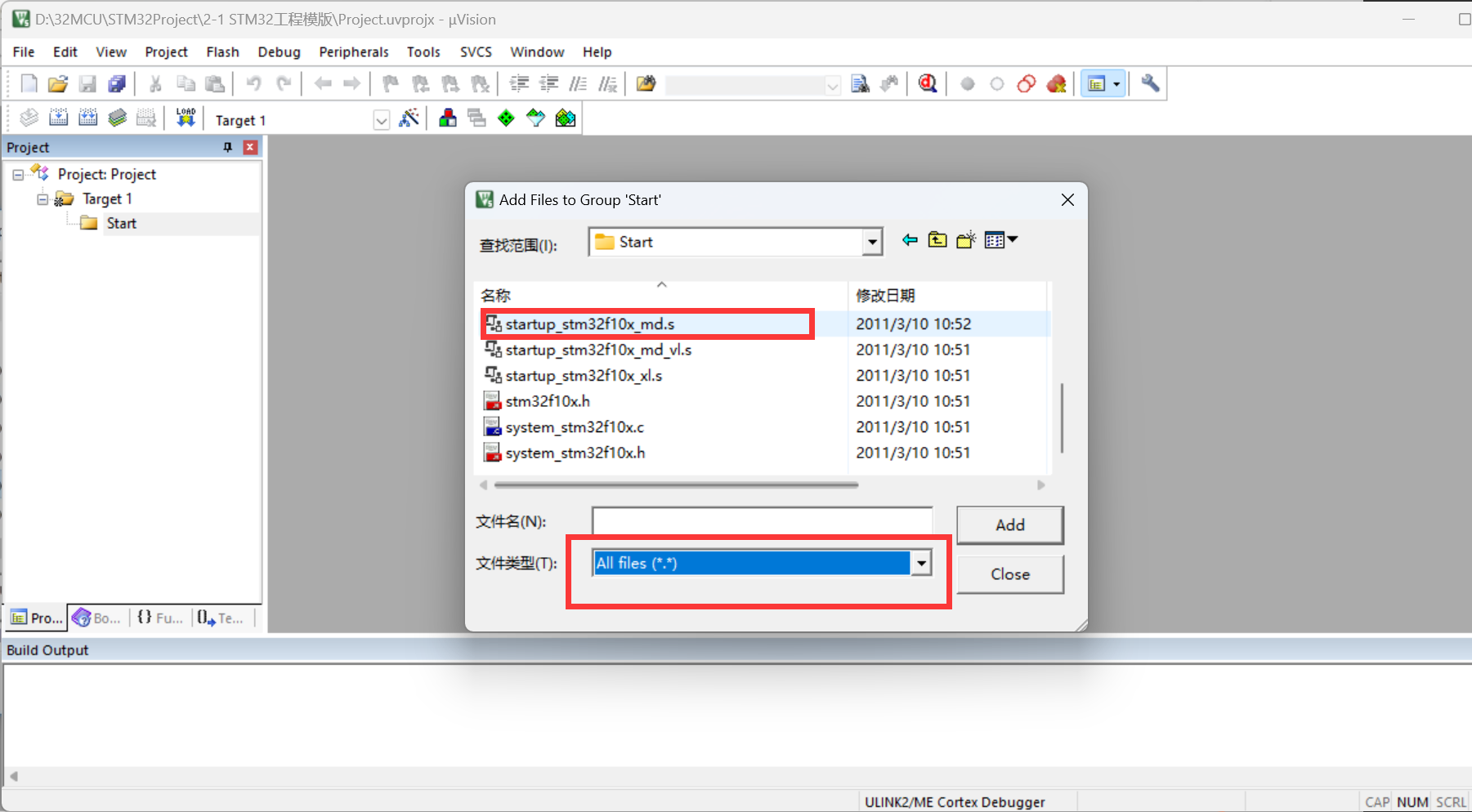Viewport: 1472px width, 812px height.
Task: Click the Manage Run-Time Environment green diamond icon
Action: pos(507,118)
